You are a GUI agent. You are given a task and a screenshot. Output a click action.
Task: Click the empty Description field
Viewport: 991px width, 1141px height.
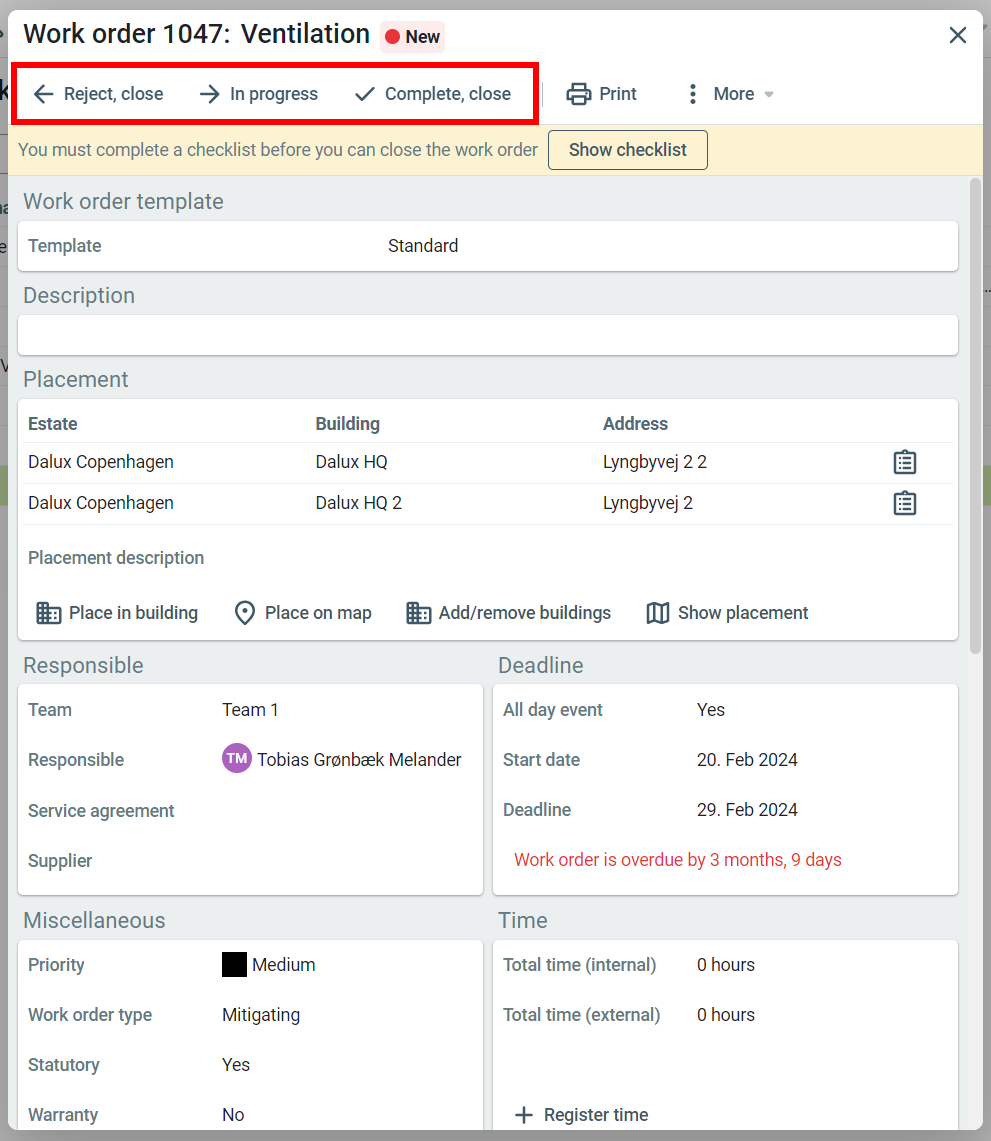(488, 335)
